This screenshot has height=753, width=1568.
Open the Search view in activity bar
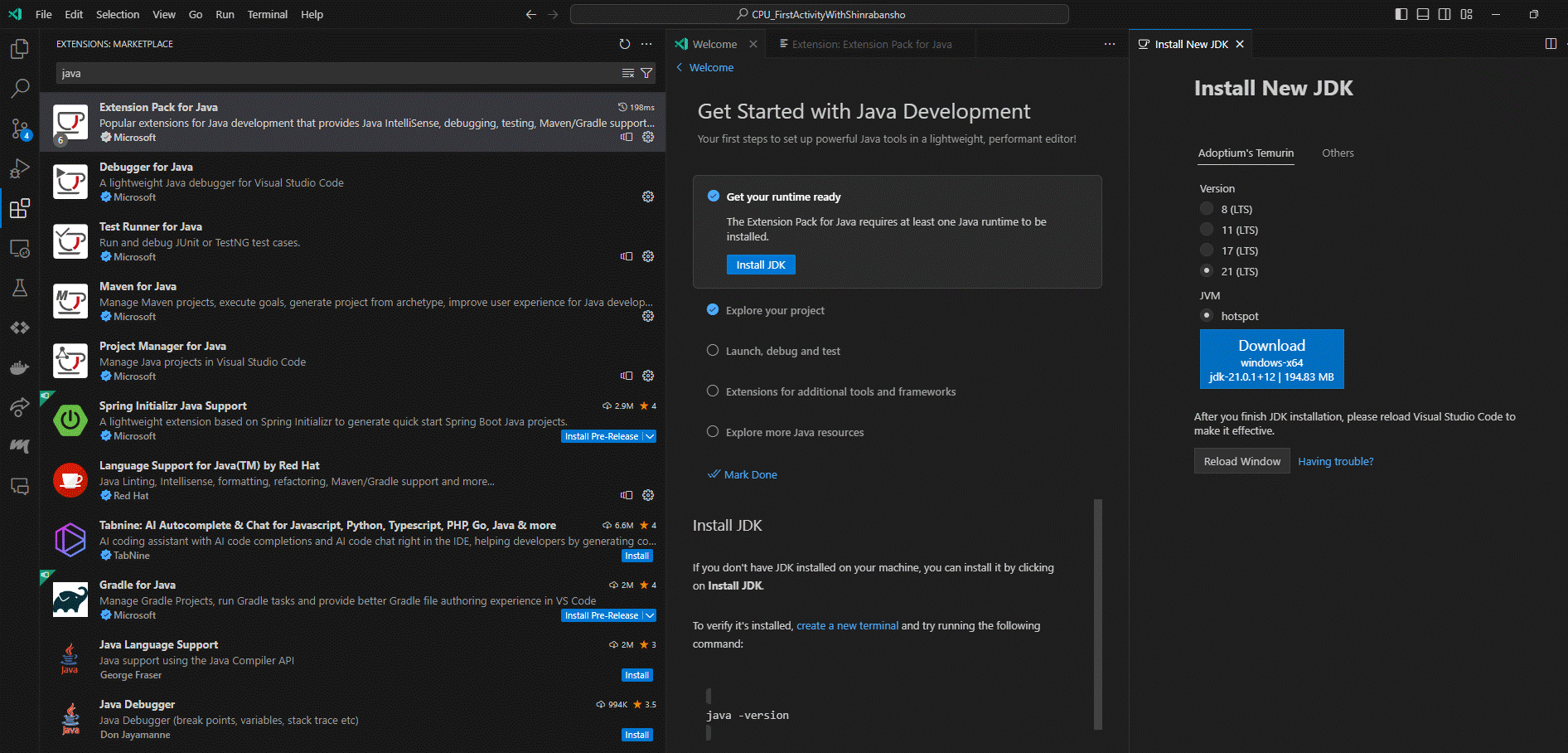20,88
